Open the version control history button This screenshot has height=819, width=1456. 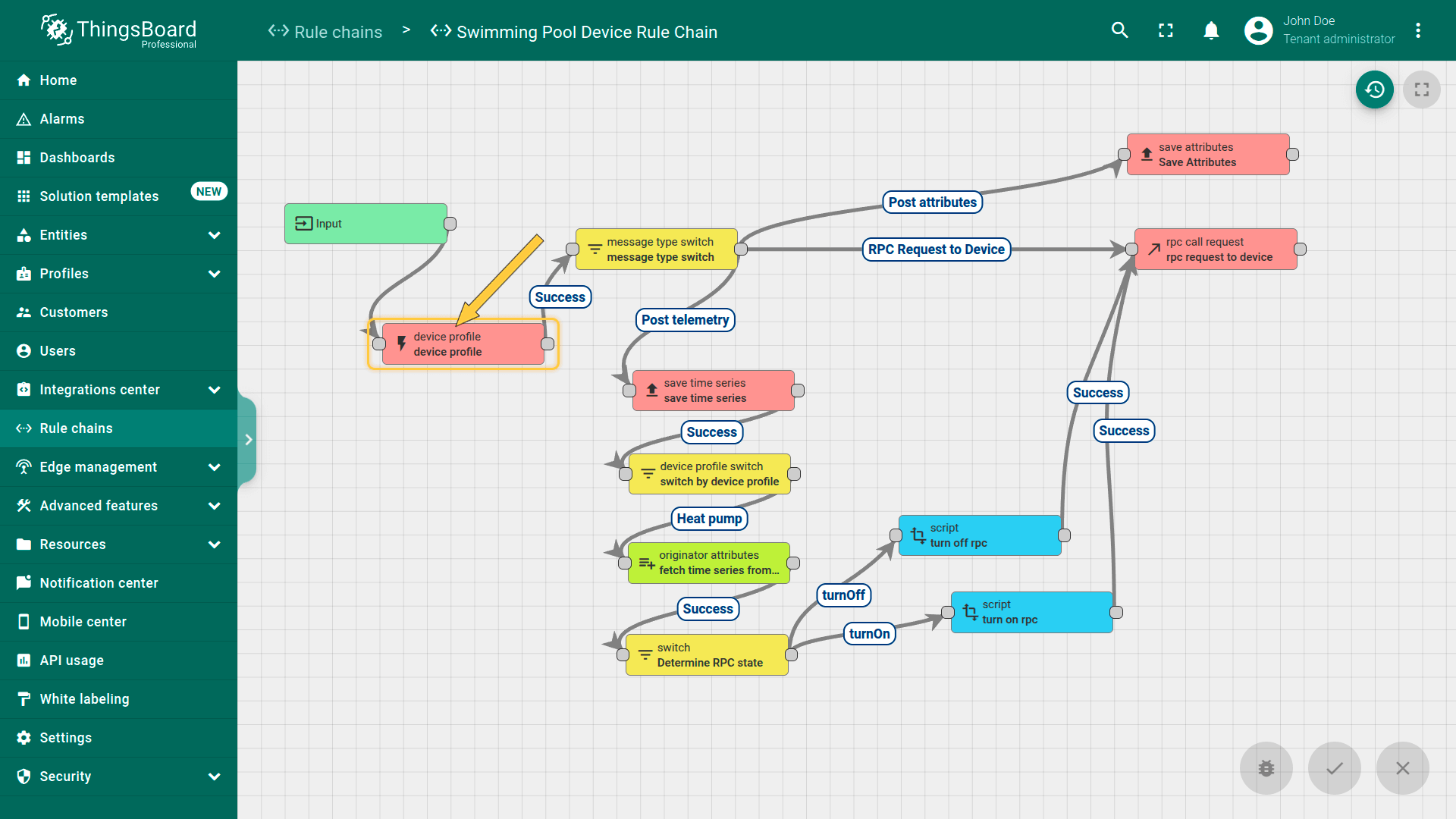point(1374,89)
